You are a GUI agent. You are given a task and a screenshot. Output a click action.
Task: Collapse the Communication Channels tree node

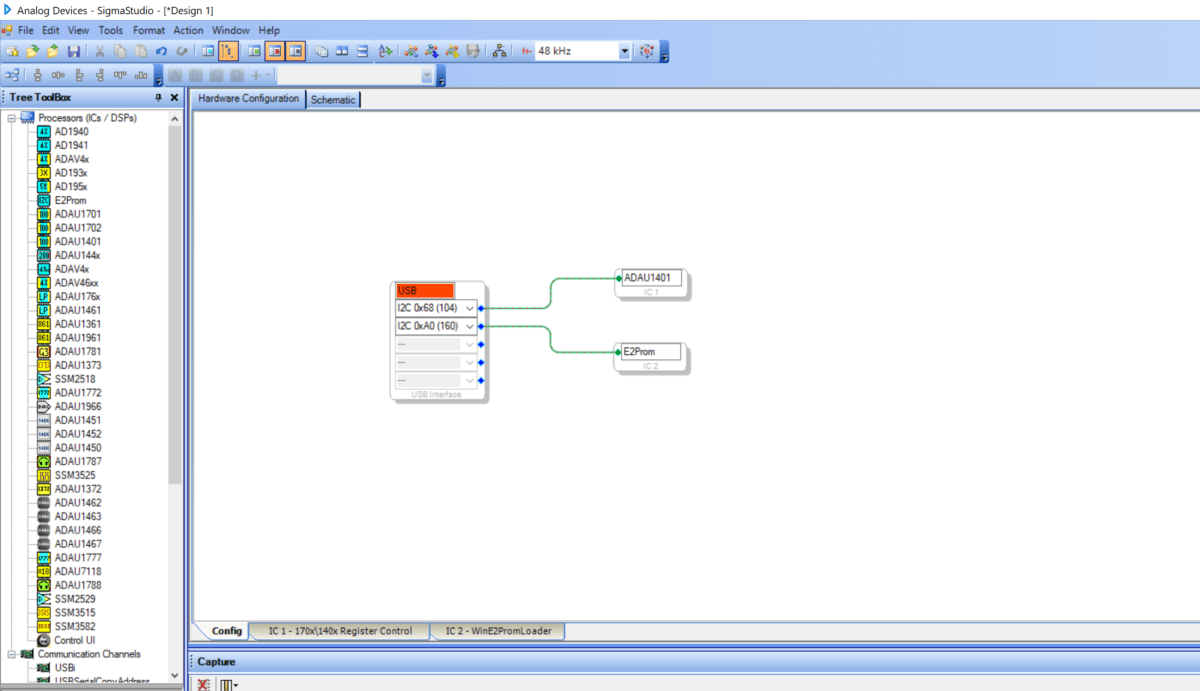click(11, 654)
